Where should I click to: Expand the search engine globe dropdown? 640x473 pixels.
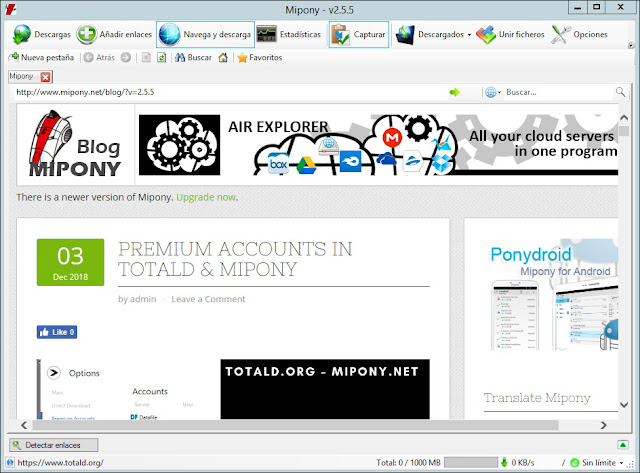493,93
